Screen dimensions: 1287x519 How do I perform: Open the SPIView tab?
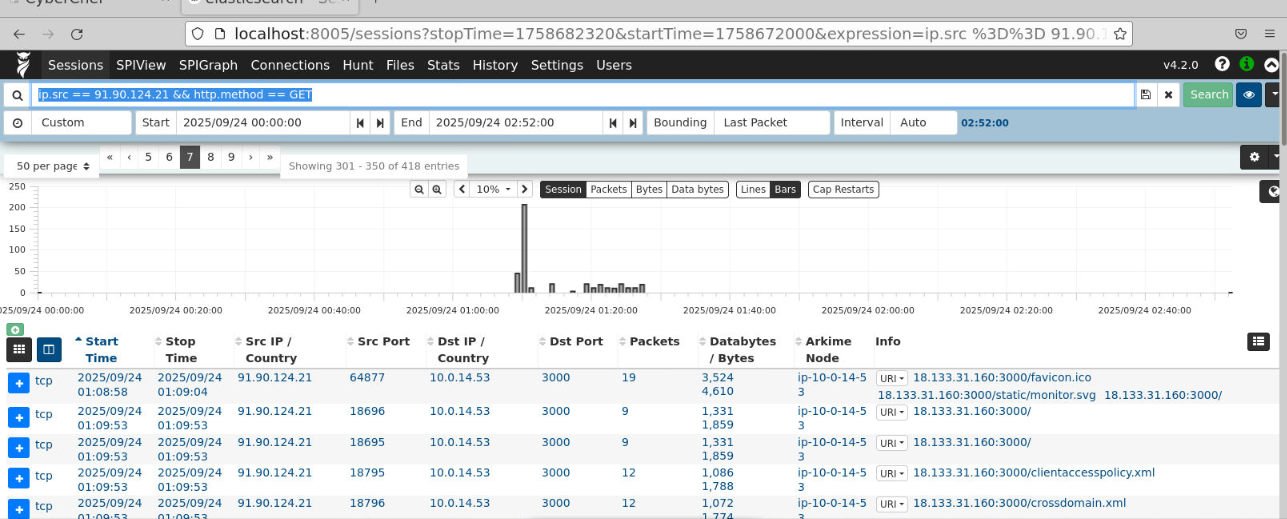pos(141,65)
